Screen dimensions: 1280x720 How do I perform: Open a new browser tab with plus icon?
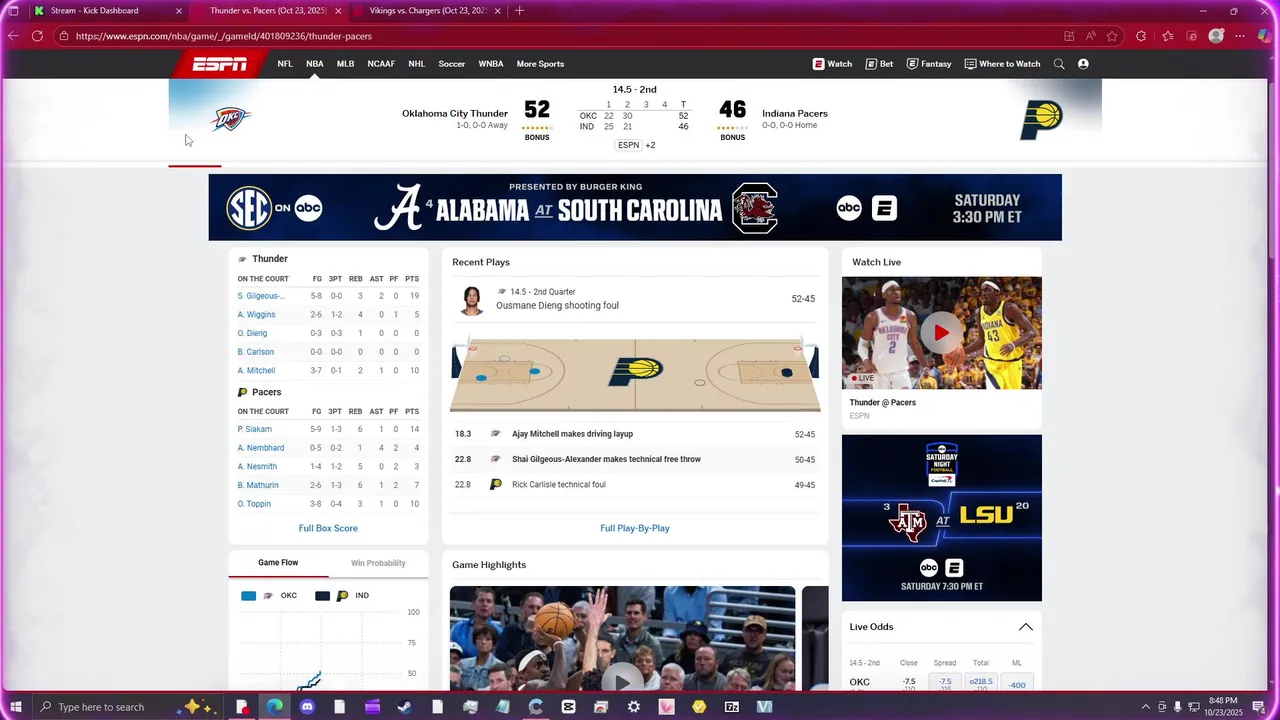click(519, 11)
